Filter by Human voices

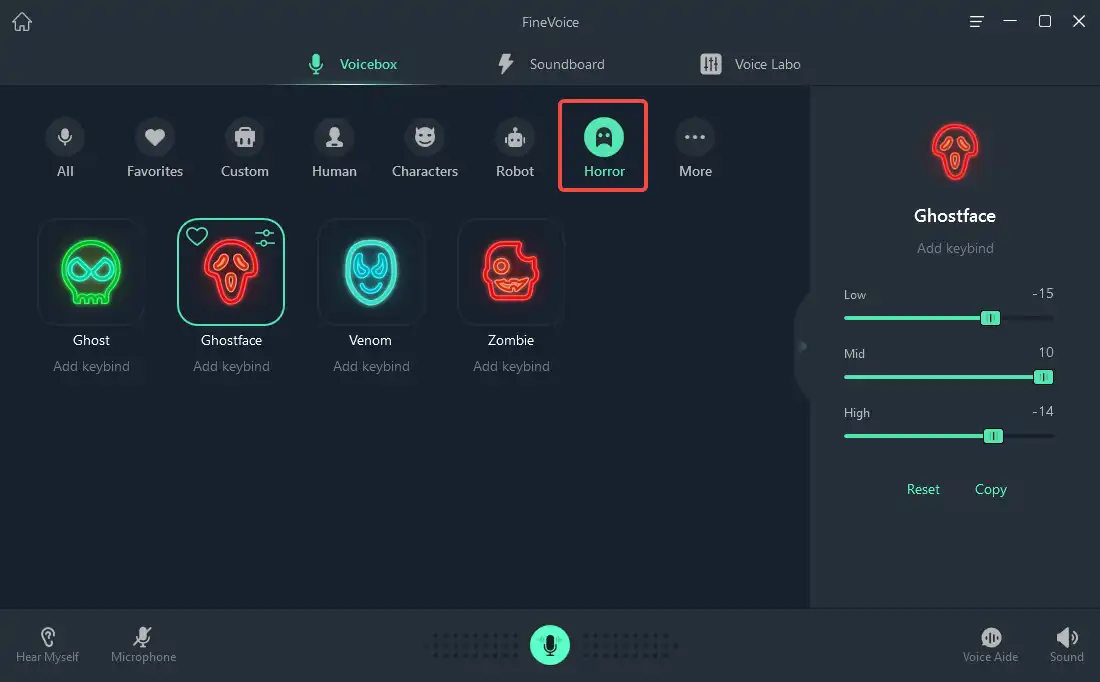(x=335, y=148)
